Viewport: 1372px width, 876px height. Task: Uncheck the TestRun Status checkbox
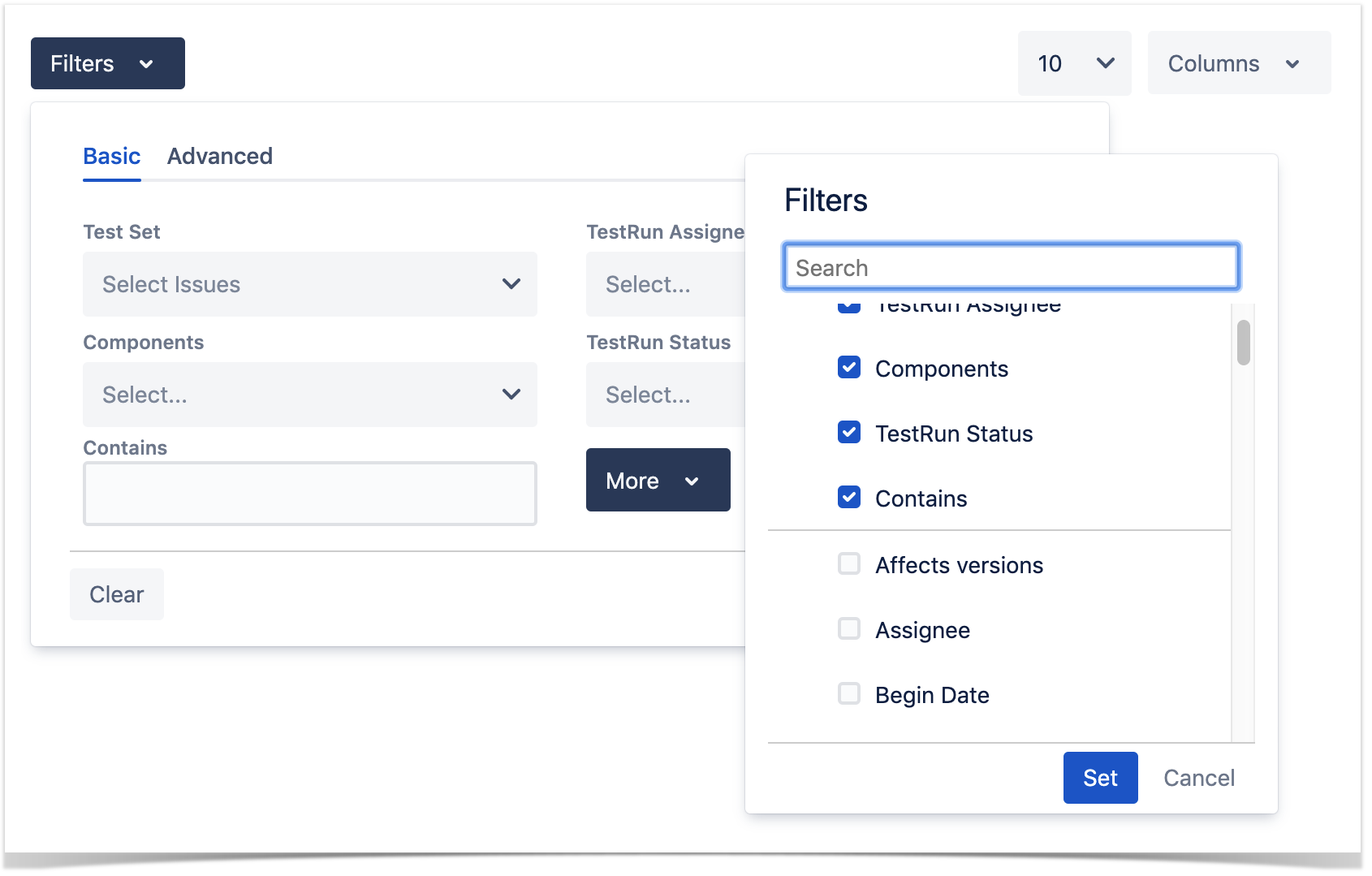pyautogui.click(x=849, y=433)
